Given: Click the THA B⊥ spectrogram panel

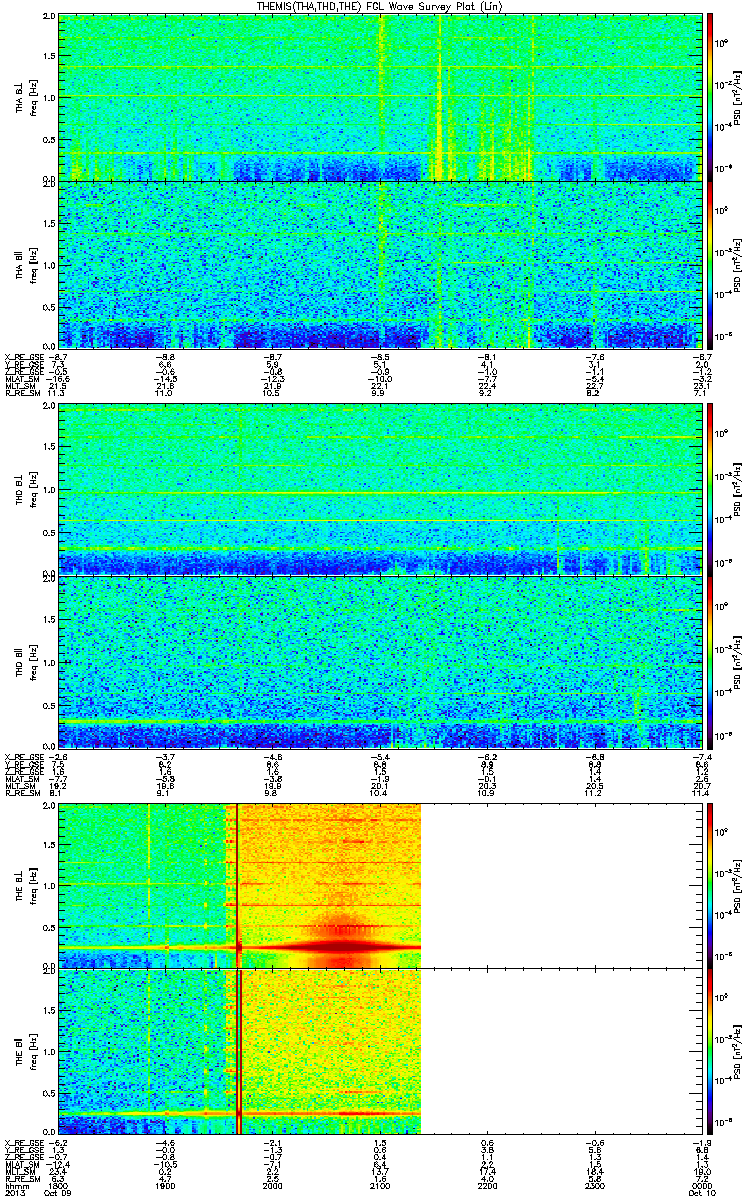Looking at the screenshot, I should tap(378, 97).
